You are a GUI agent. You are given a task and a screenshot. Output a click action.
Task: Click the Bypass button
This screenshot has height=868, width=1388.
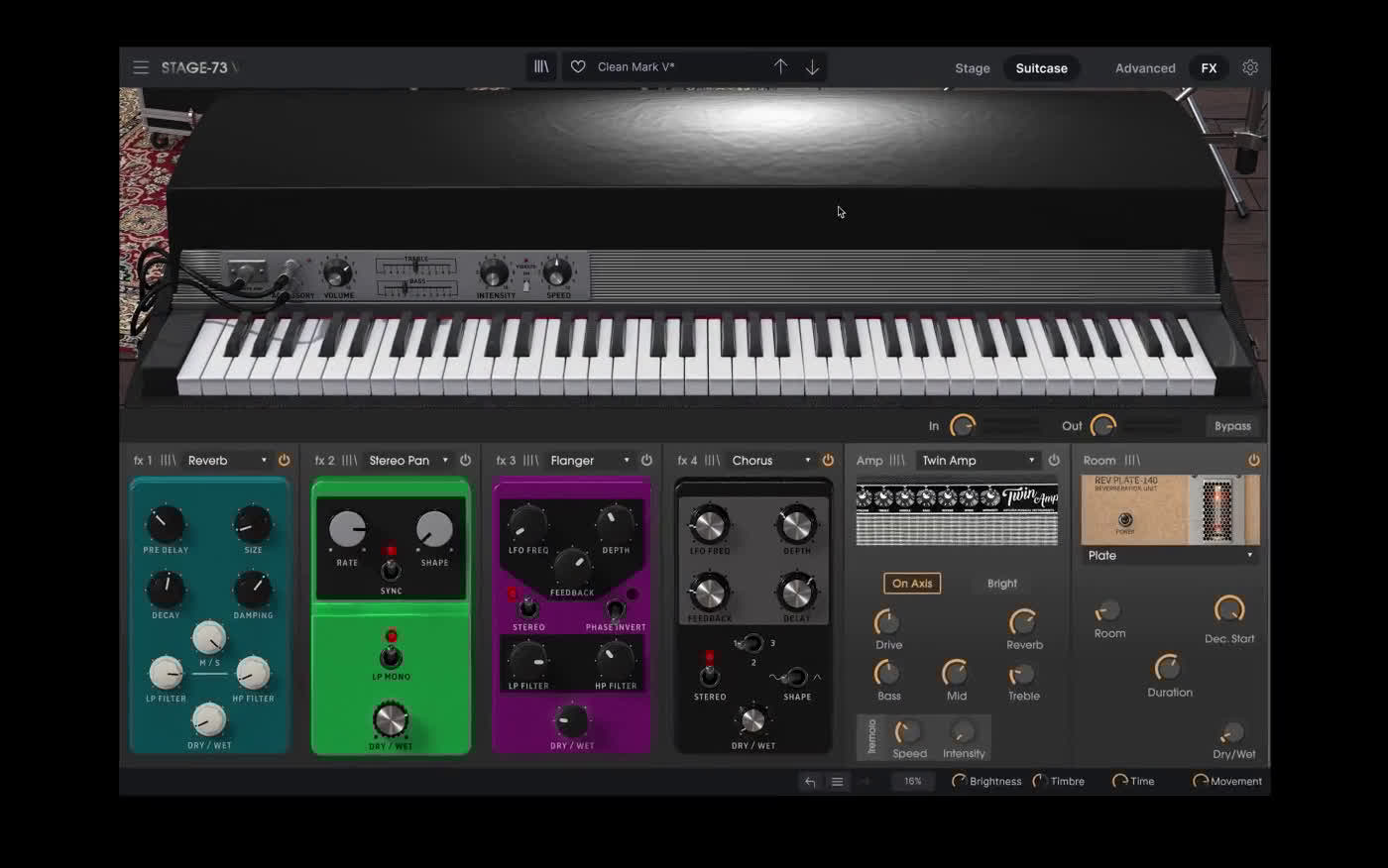pyautogui.click(x=1232, y=426)
